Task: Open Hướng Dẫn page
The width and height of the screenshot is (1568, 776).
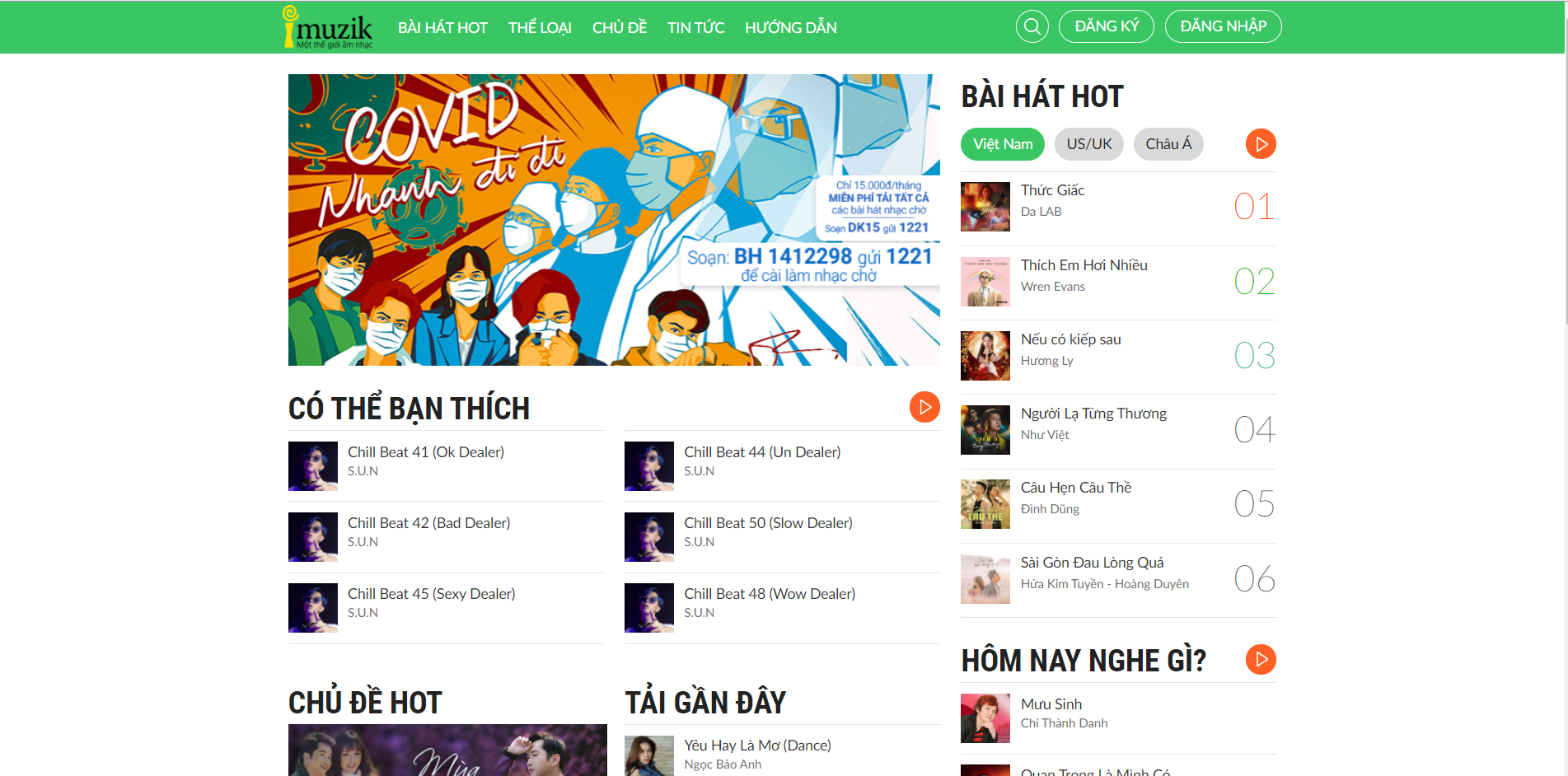Action: pos(790,27)
